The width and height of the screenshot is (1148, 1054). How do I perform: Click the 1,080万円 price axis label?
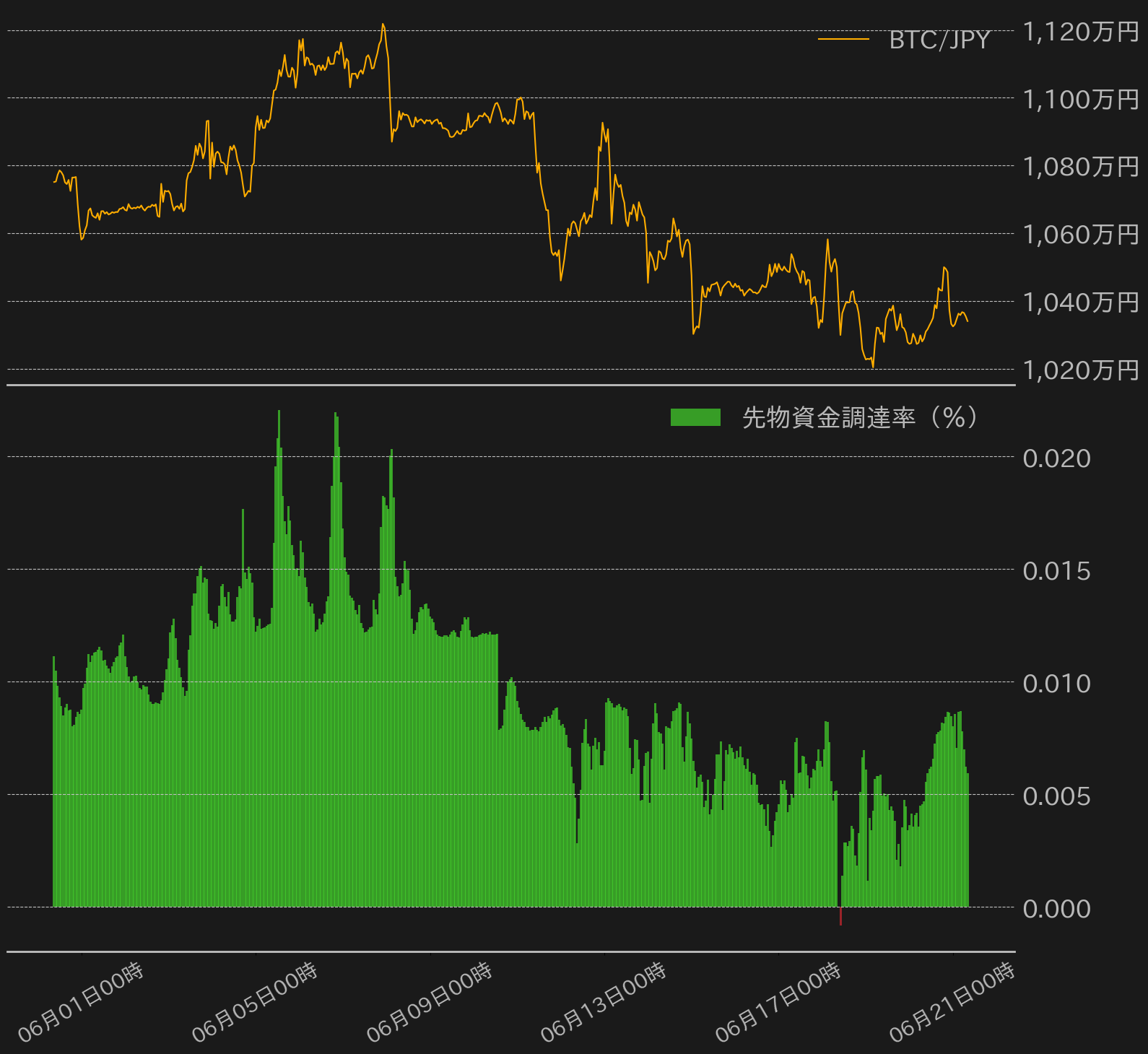click(1081, 167)
